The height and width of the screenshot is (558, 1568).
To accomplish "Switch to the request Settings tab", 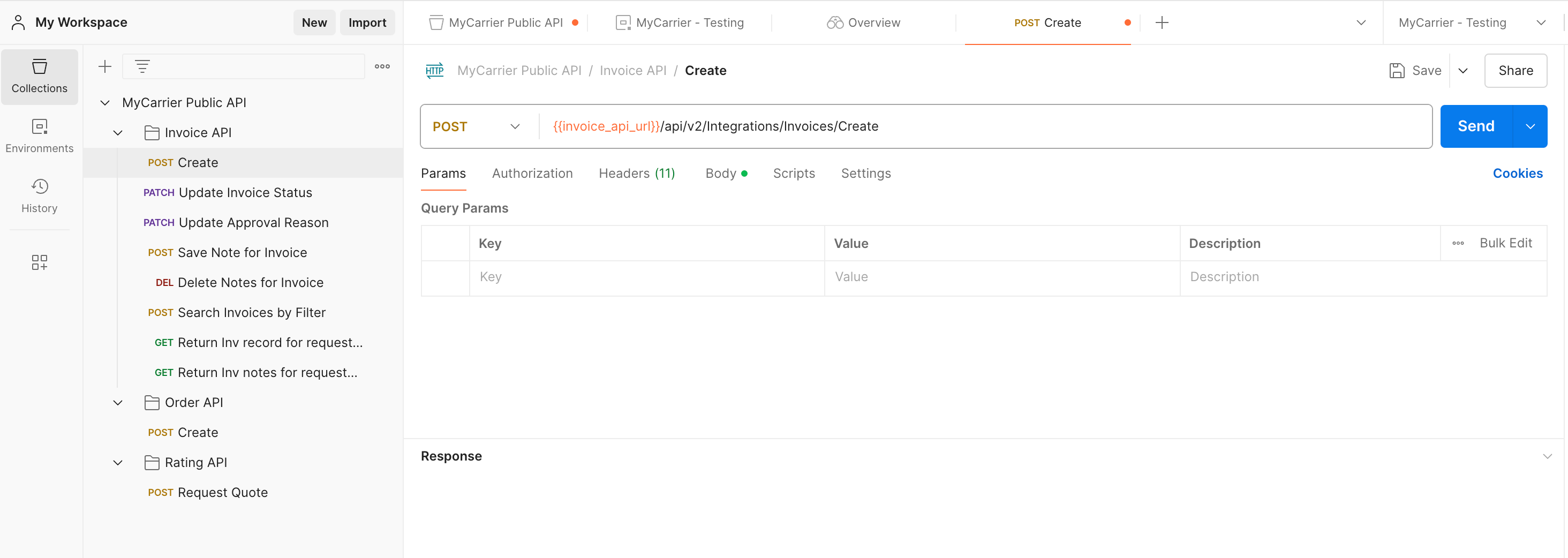I will click(x=865, y=174).
